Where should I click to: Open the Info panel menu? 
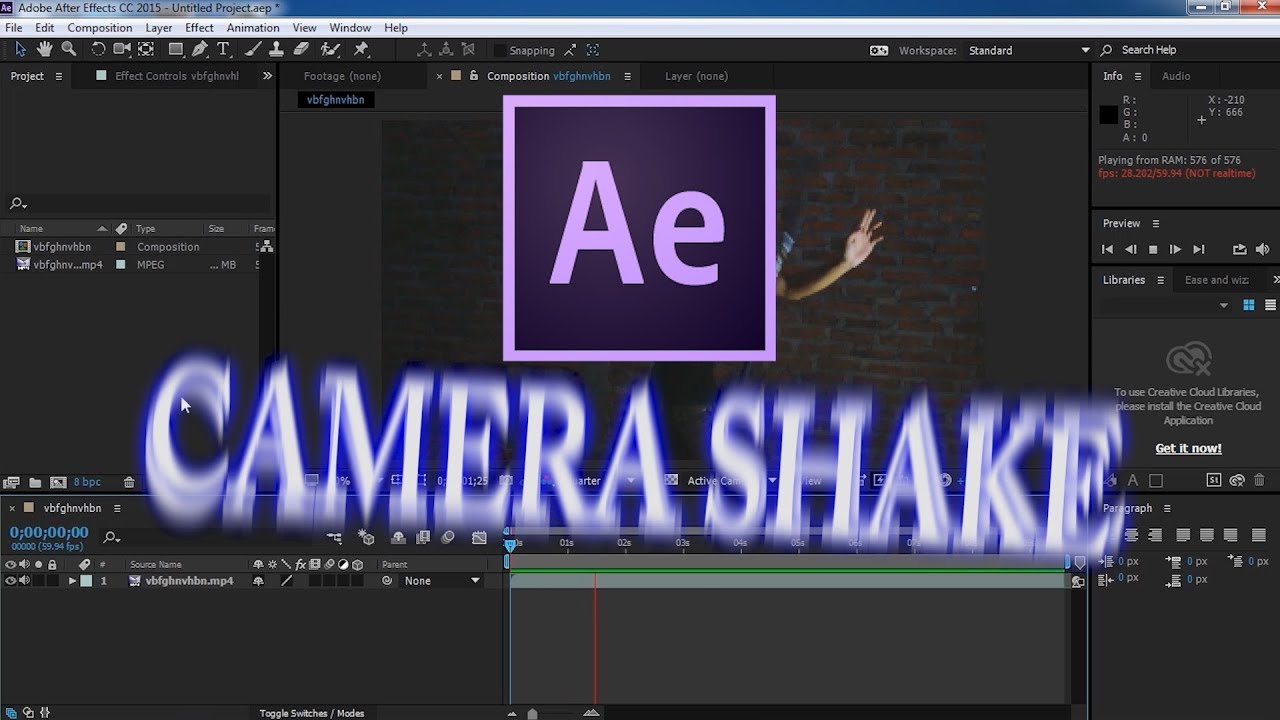tap(1138, 76)
